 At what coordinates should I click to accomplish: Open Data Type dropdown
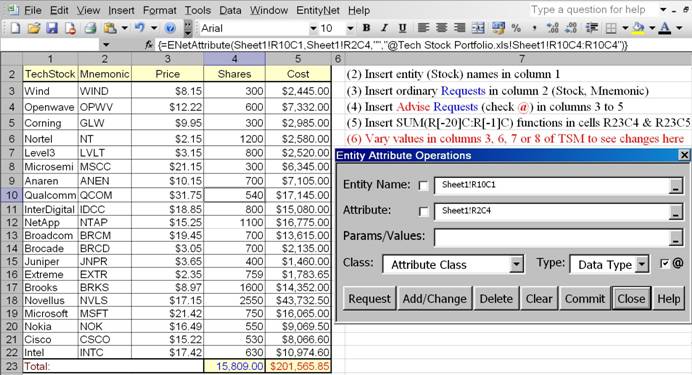(642, 265)
